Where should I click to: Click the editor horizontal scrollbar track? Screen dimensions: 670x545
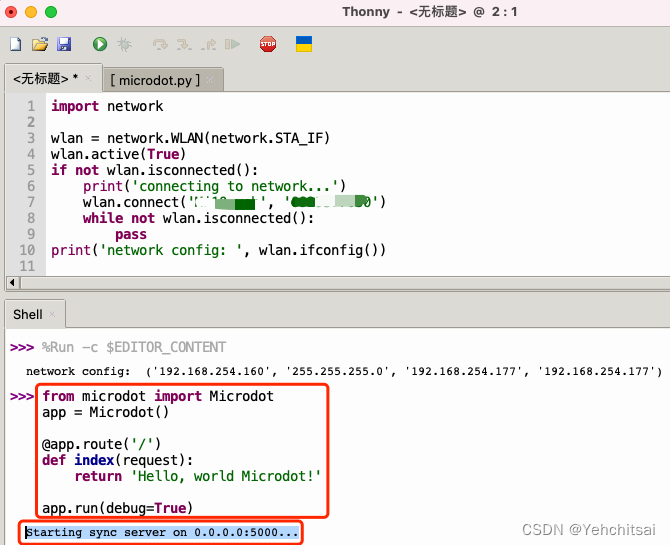click(345, 283)
